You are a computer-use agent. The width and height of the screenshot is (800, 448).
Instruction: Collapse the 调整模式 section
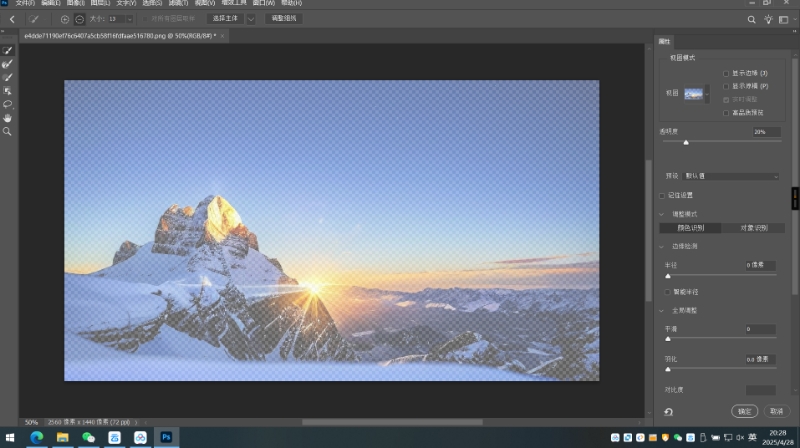coord(662,214)
